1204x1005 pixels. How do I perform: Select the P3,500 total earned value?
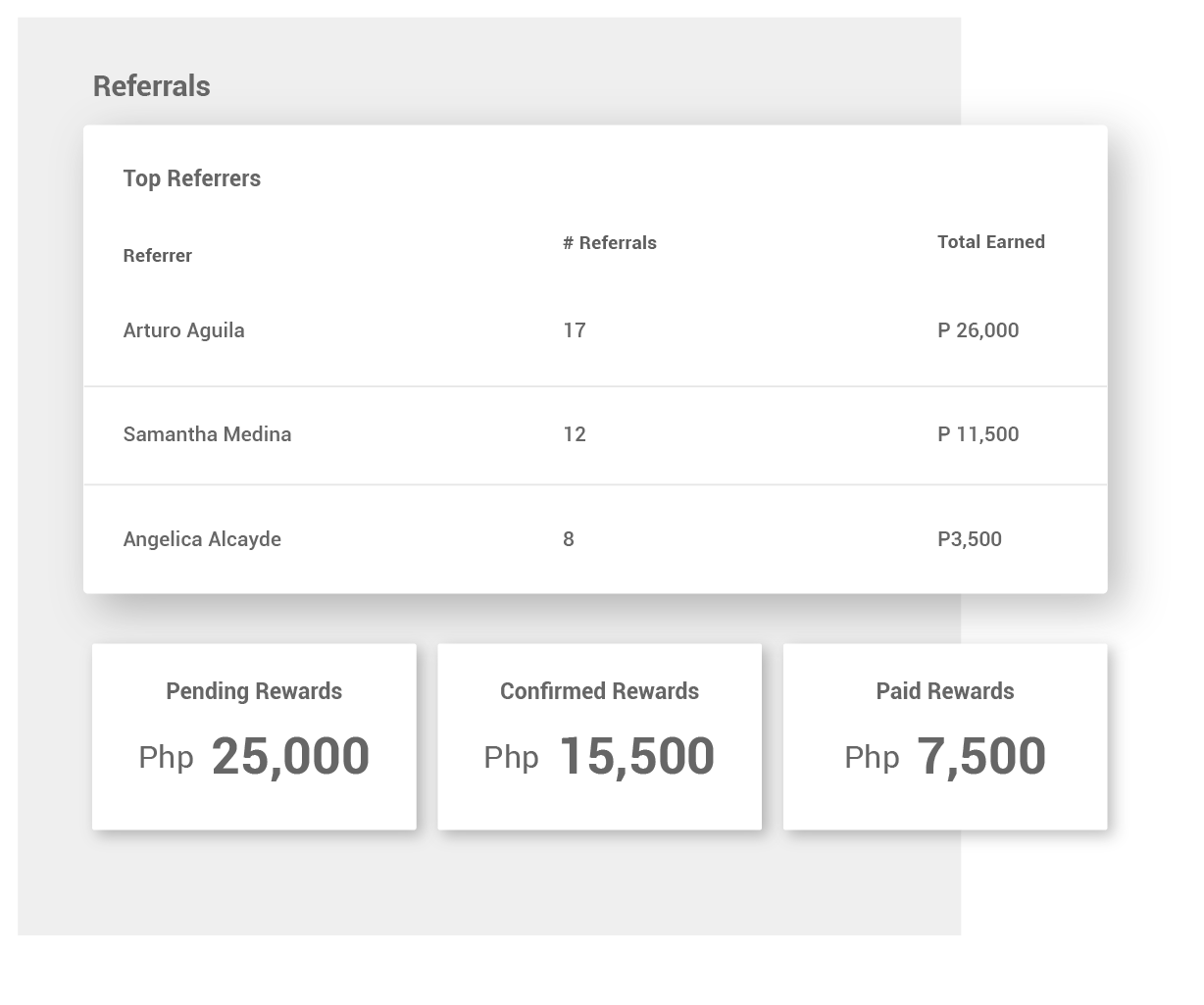[970, 539]
